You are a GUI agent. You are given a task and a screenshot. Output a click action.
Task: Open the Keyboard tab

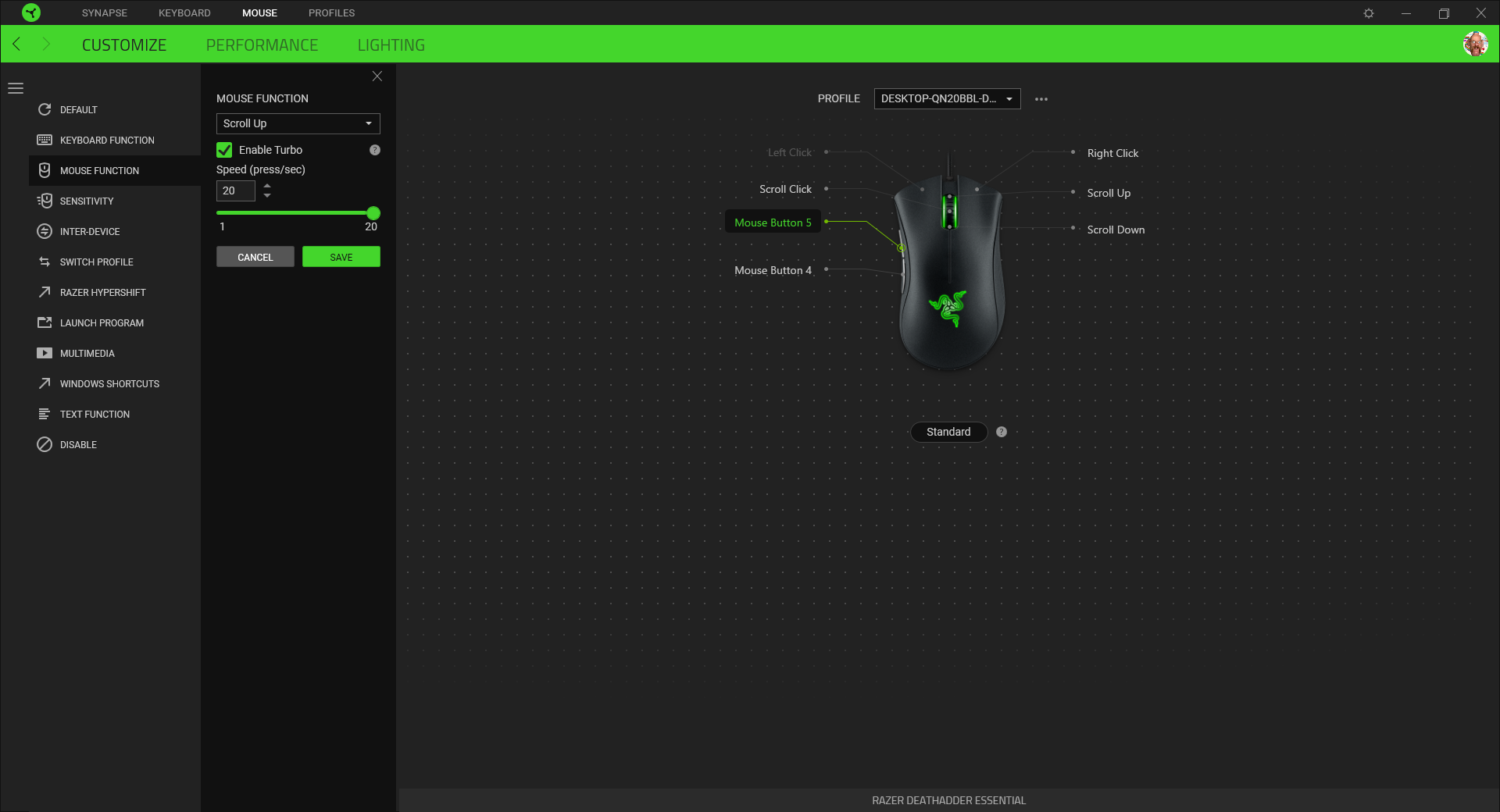184,13
